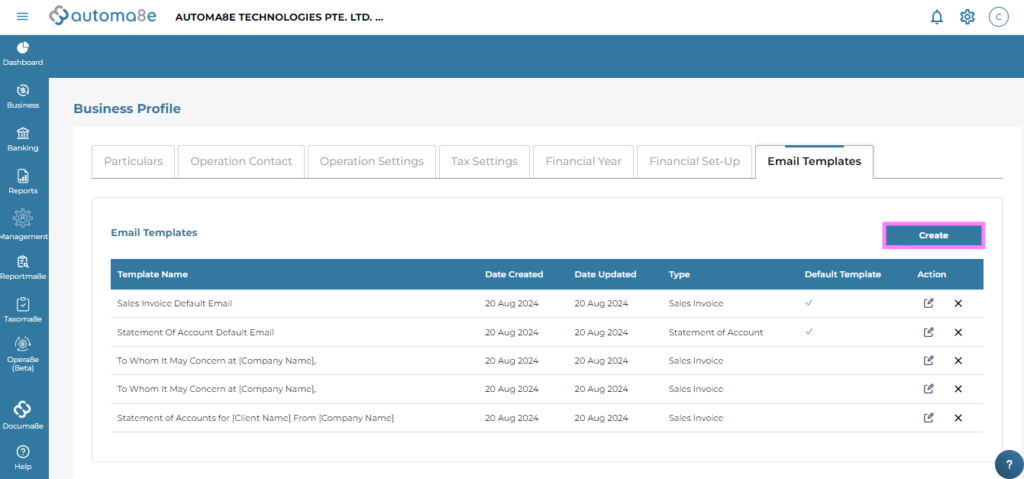Open the notifications bell
The height and width of the screenshot is (479, 1024).
click(936, 17)
